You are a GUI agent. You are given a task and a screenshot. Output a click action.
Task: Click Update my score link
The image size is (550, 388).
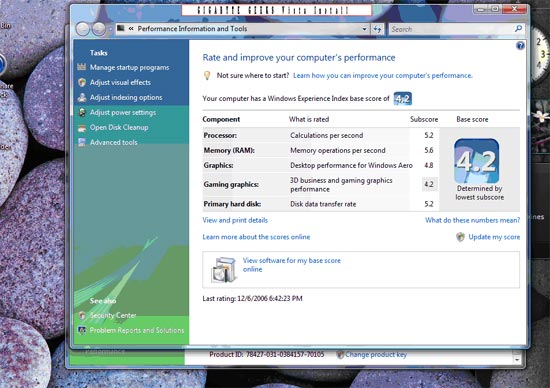point(494,237)
